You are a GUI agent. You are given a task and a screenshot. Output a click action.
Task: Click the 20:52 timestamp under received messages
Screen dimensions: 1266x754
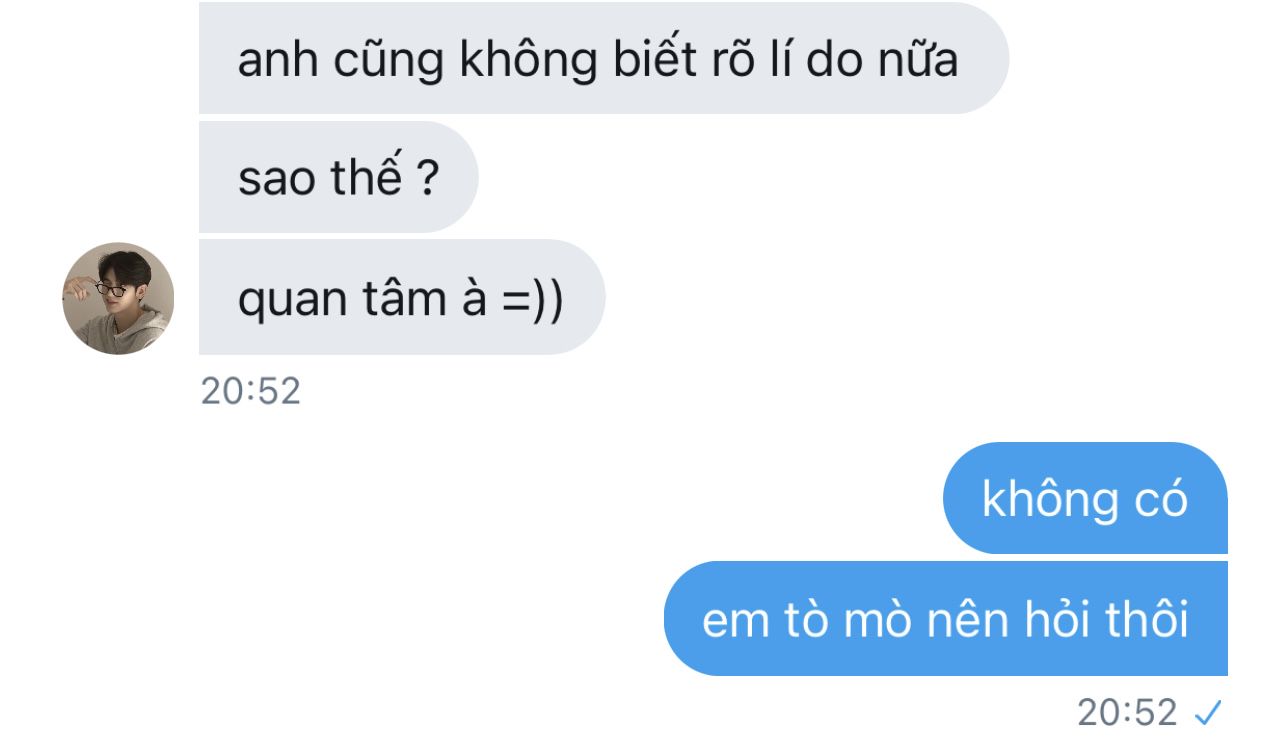tap(250, 391)
